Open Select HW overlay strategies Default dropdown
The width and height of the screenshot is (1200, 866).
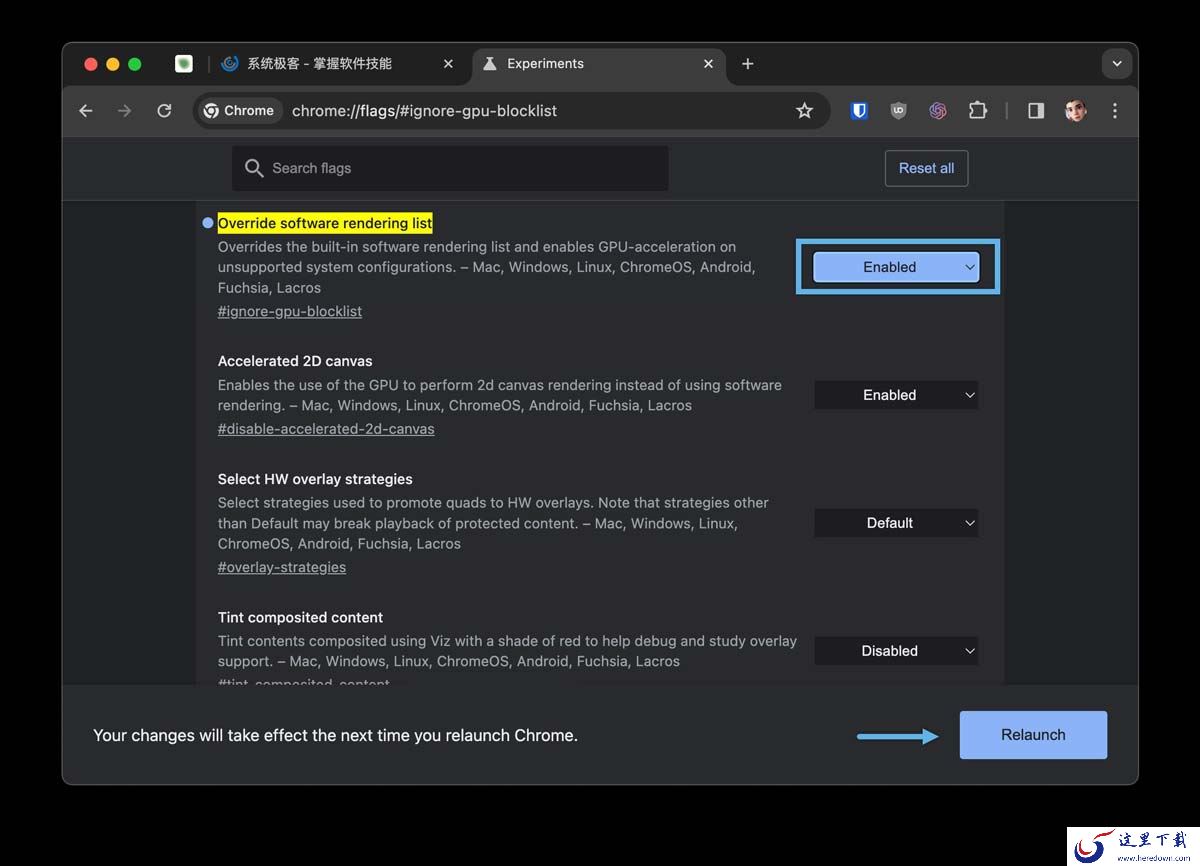pos(896,523)
